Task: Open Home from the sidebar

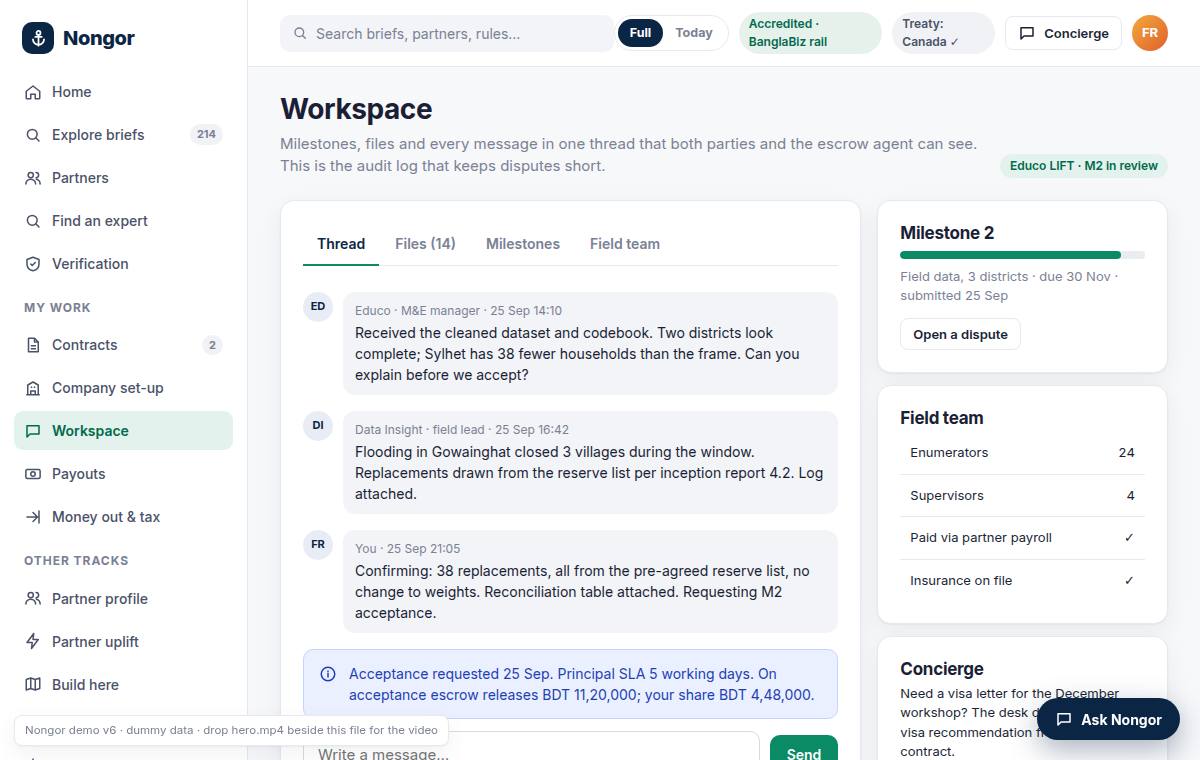Action: pos(123,92)
